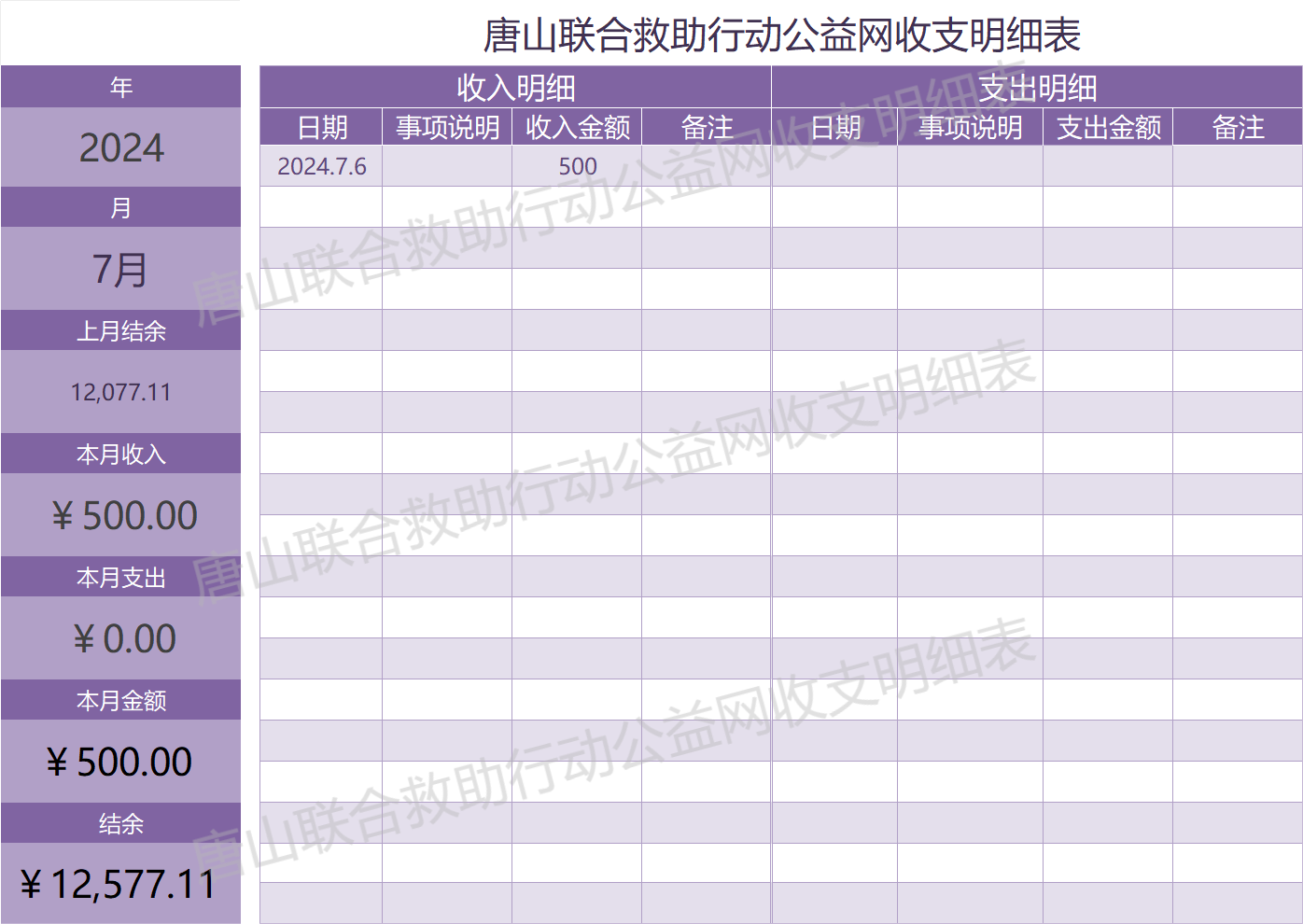Select the 事项说明 header under 支出明细
1303x924 pixels.
970,127
